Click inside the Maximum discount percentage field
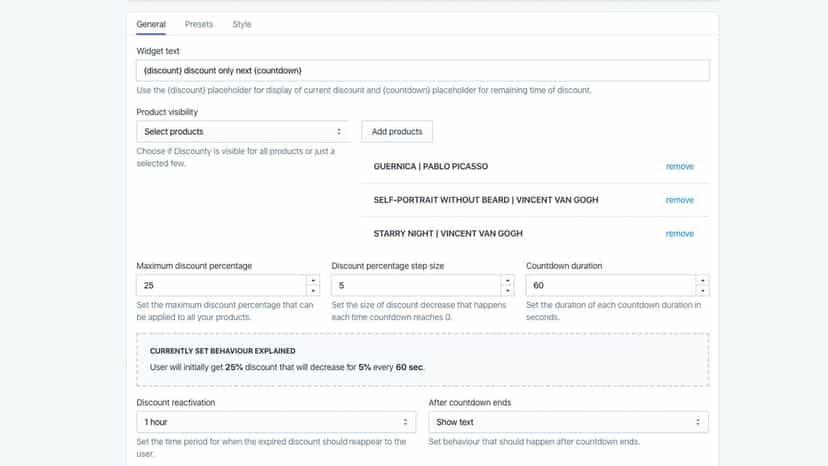This screenshot has height=466, width=828. [222, 285]
